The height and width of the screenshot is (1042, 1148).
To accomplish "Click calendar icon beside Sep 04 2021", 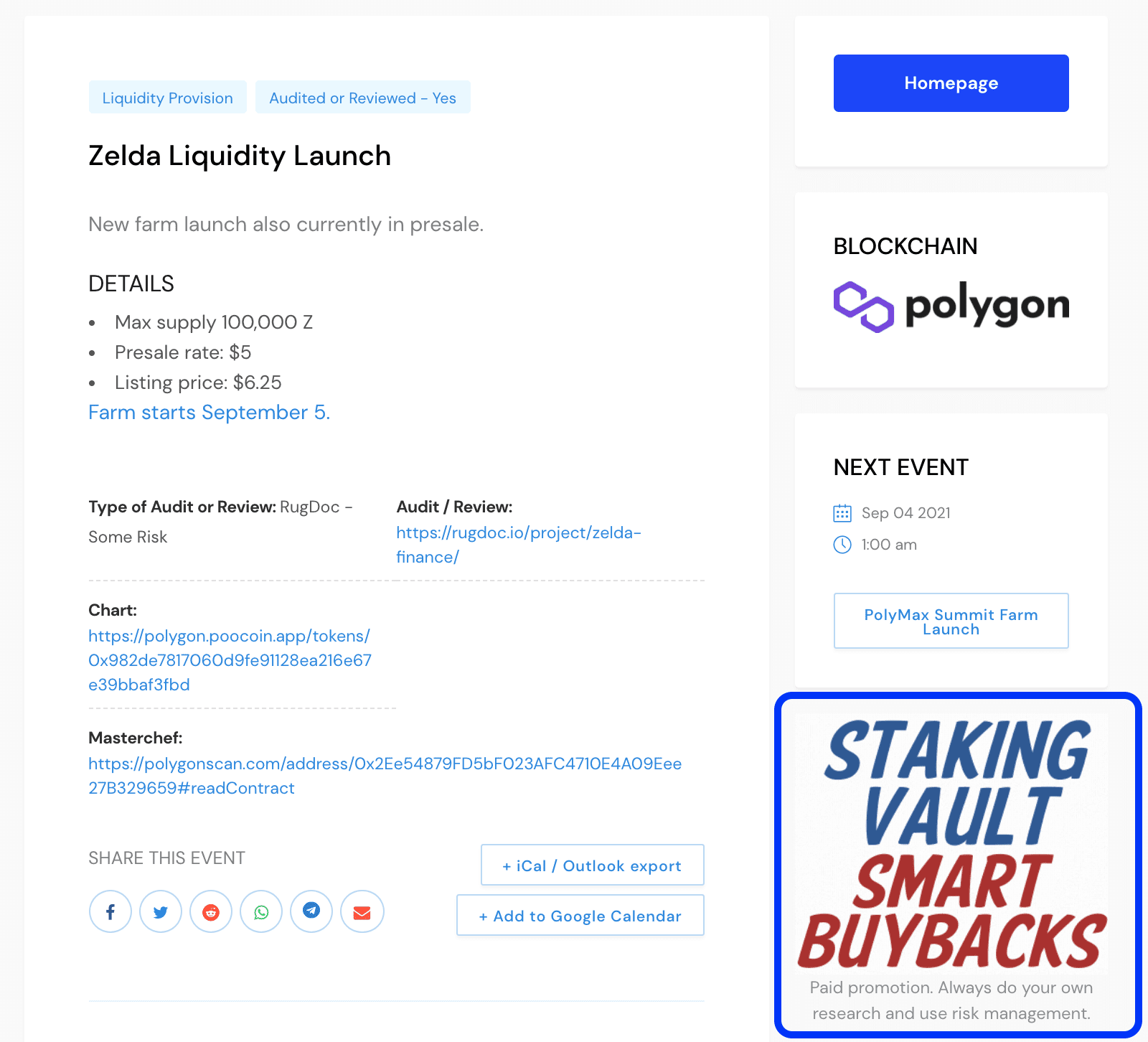I will 842,513.
